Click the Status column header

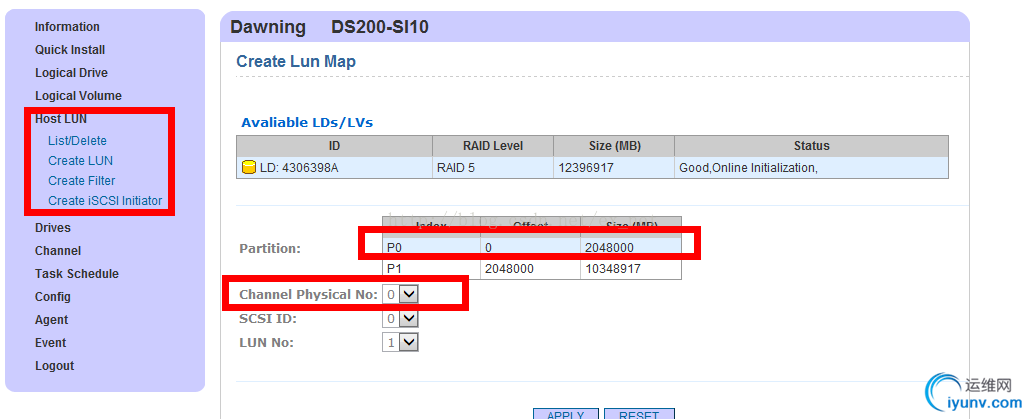812,146
